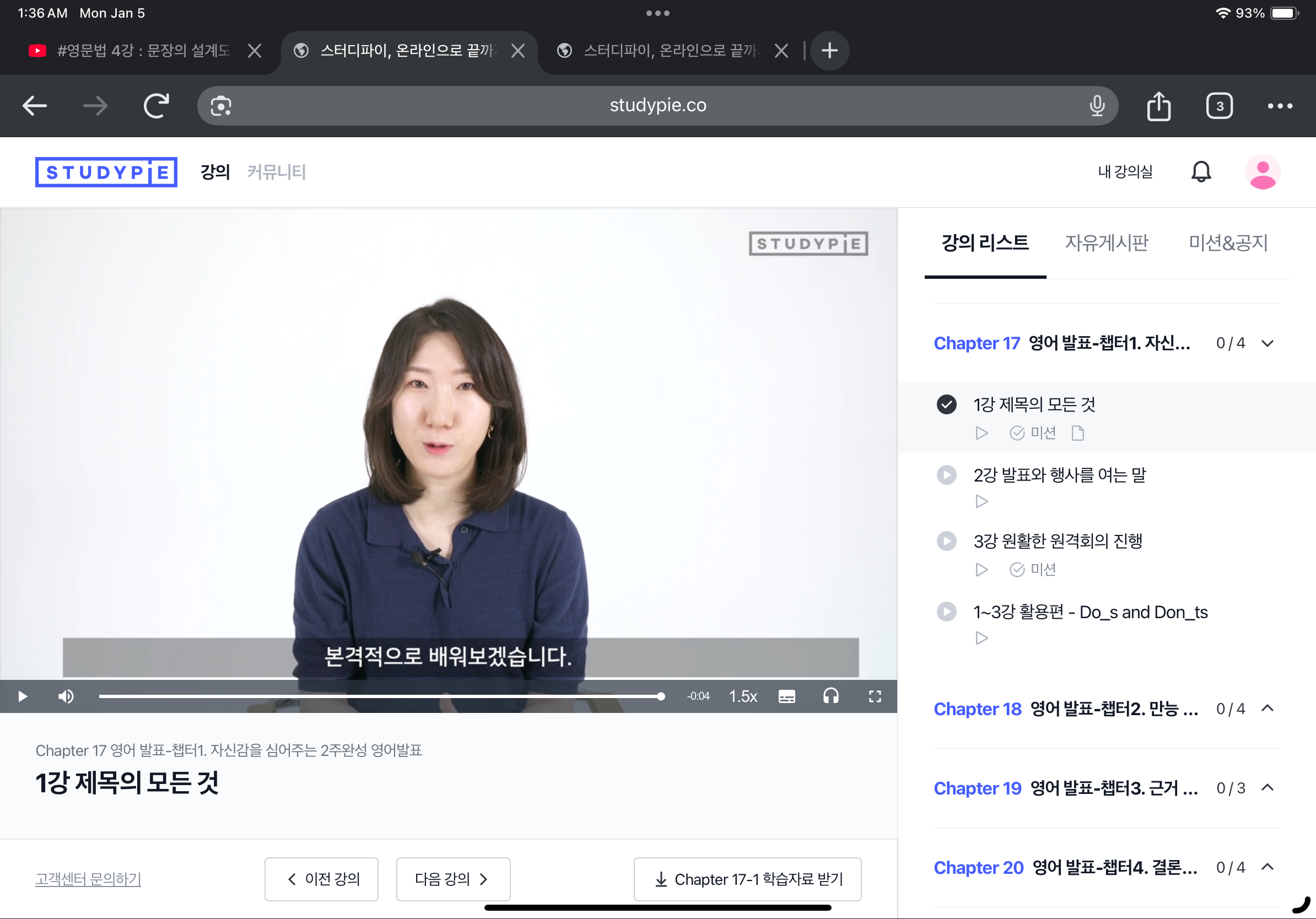Open the 커뮤니티 menu
The image size is (1316, 919).
pyautogui.click(x=276, y=172)
